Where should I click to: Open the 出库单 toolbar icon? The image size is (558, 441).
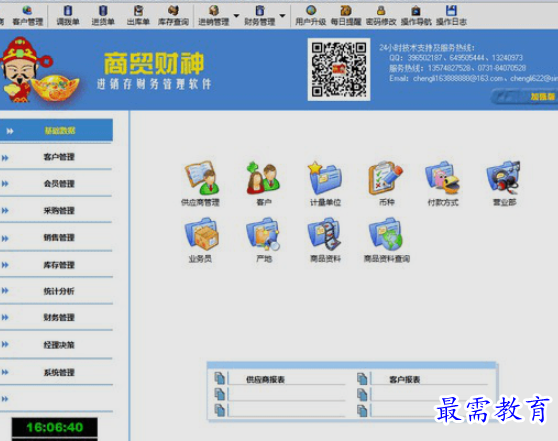click(x=138, y=16)
